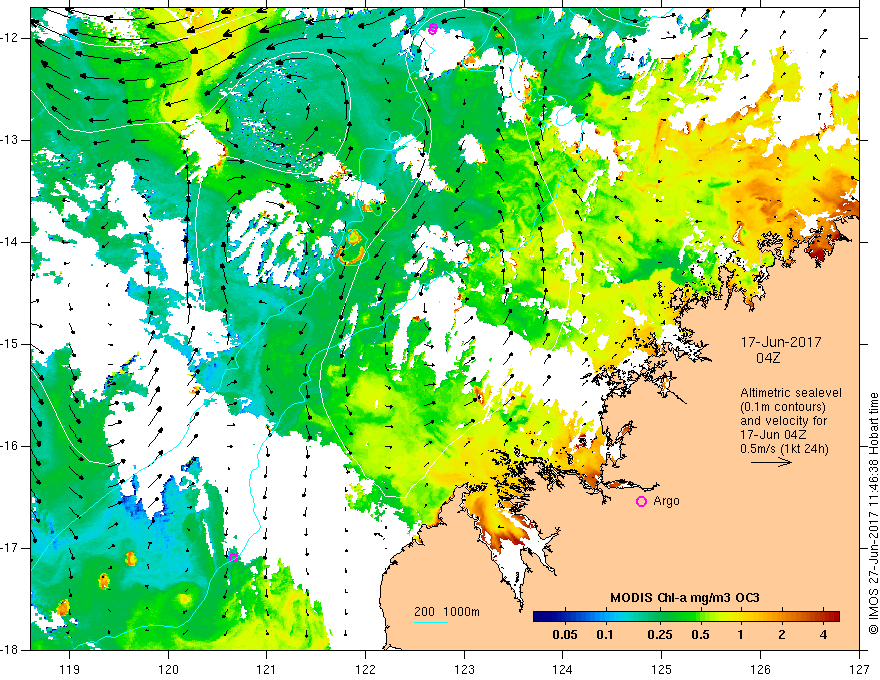Click the orange ring eddy near 122E, 14S
880x680 pixels.
tap(351, 247)
